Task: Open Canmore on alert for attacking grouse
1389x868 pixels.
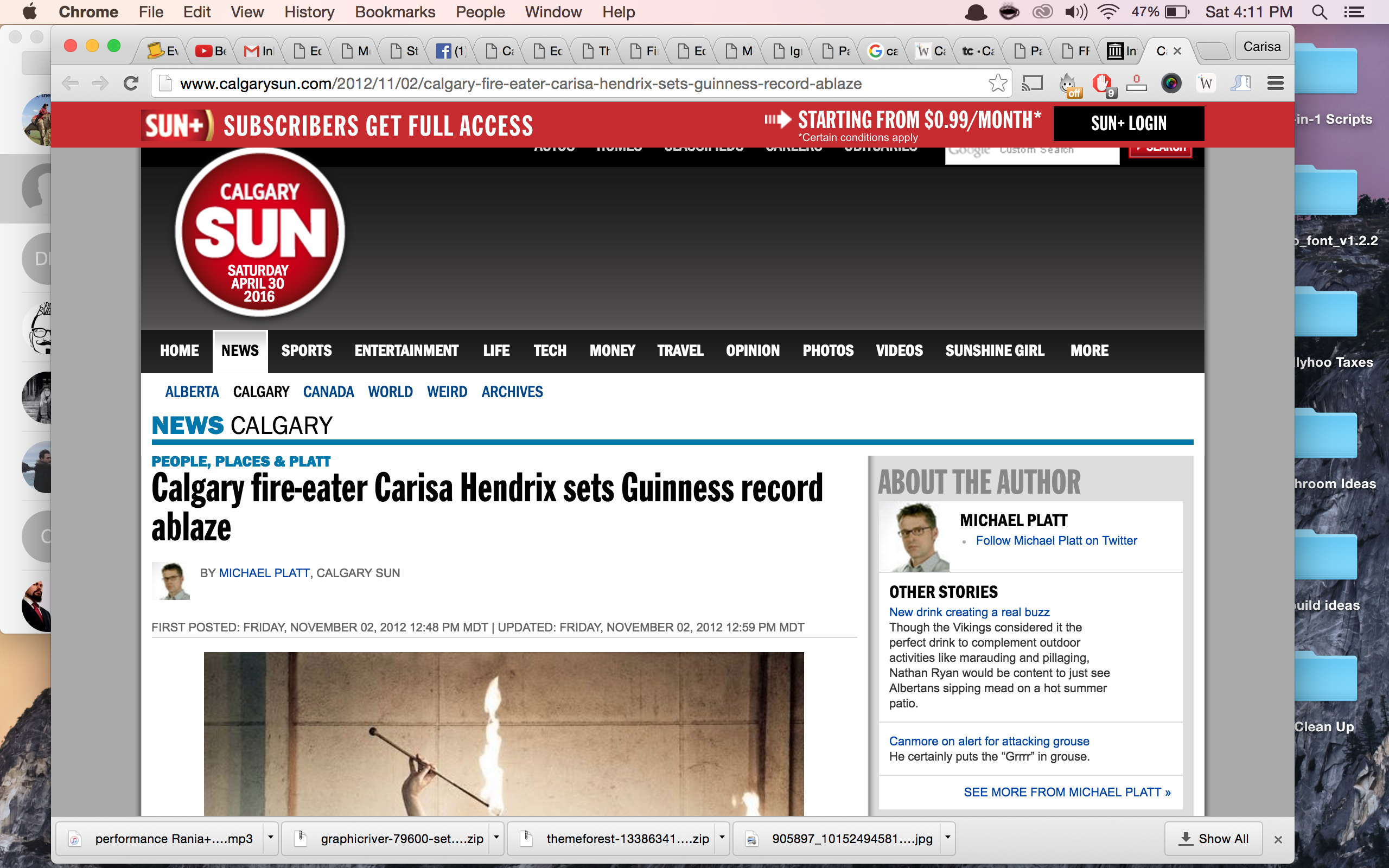Action: (989, 741)
